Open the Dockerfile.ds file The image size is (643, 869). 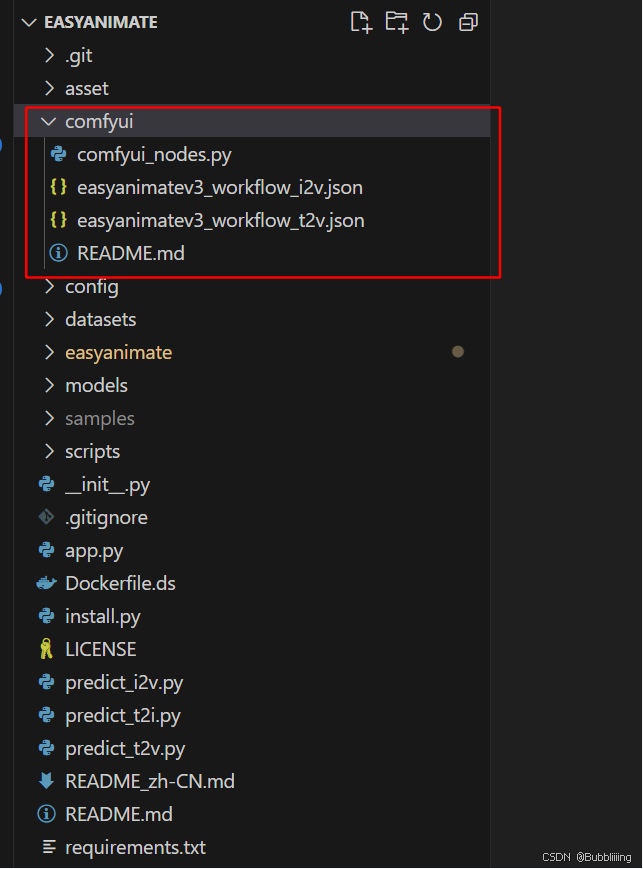point(120,583)
